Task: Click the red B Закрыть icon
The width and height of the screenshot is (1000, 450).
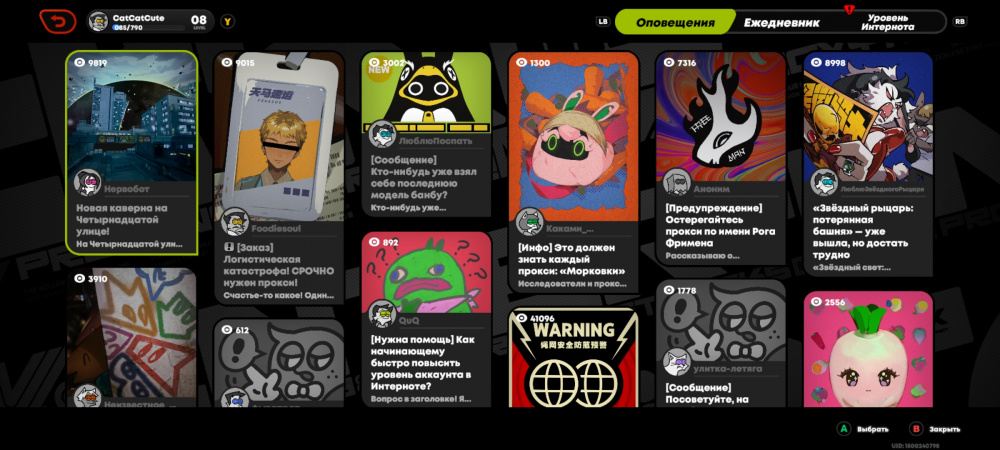Action: point(916,429)
